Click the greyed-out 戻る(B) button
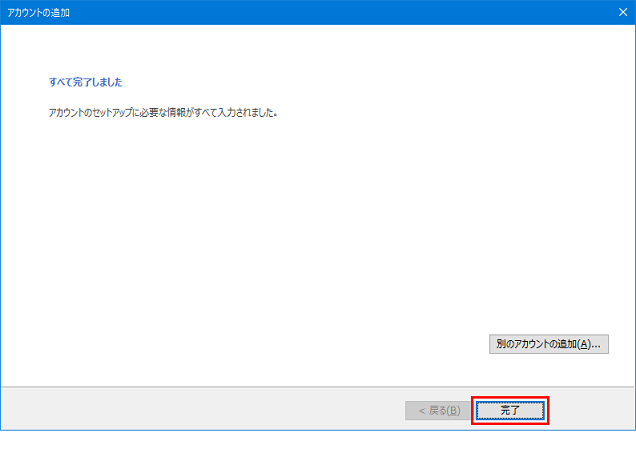636x453 pixels. [x=439, y=410]
